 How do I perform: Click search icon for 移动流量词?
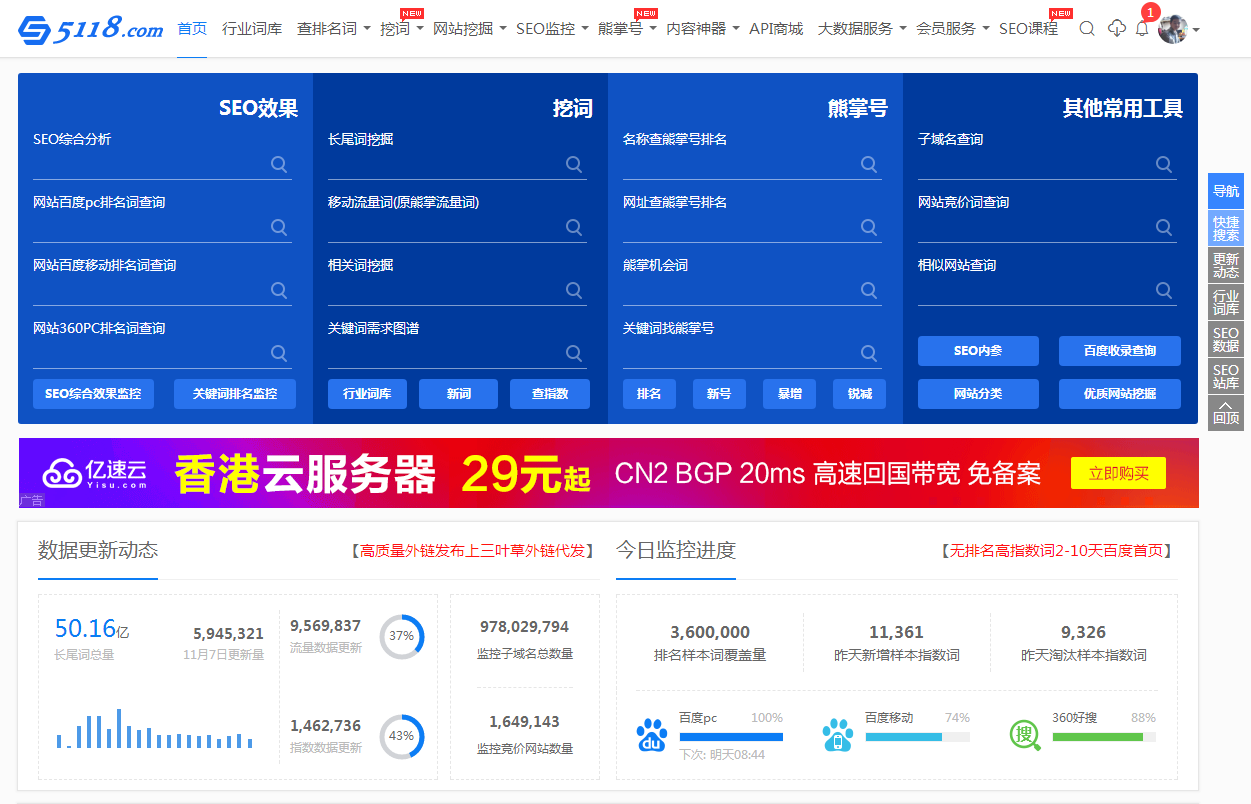[x=574, y=227]
